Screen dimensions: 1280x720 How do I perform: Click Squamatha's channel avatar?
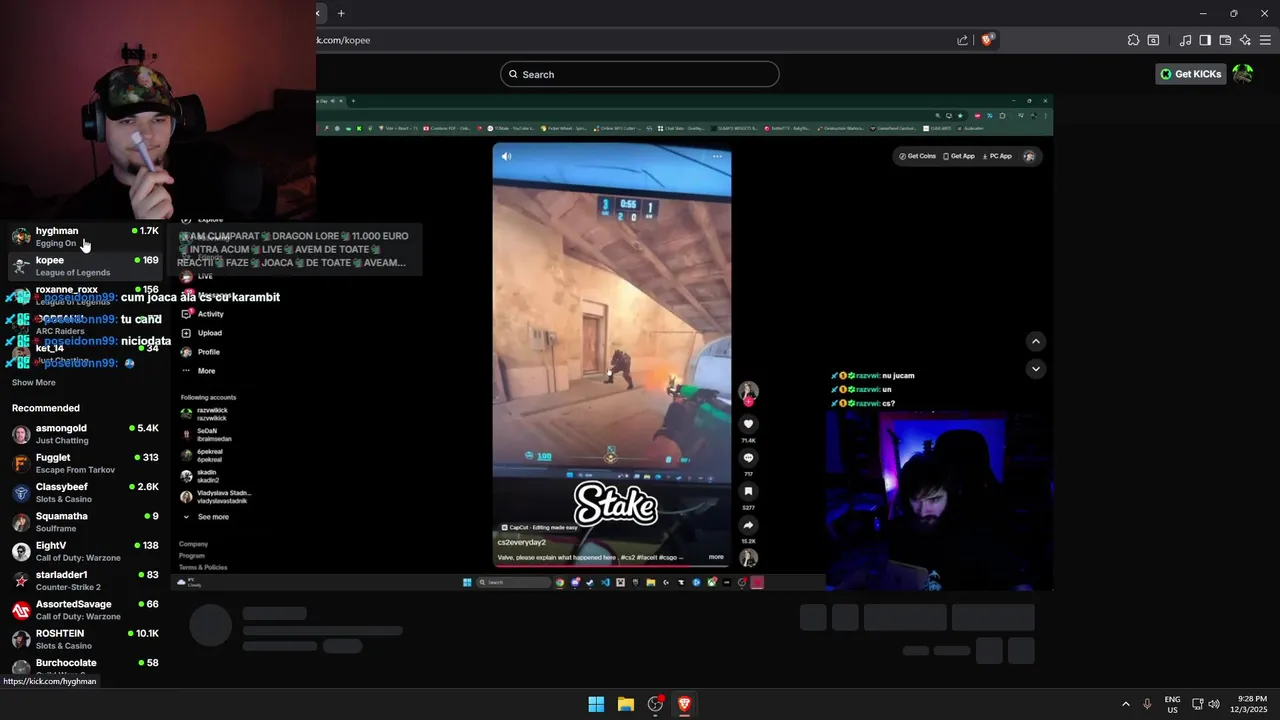coord(21,522)
